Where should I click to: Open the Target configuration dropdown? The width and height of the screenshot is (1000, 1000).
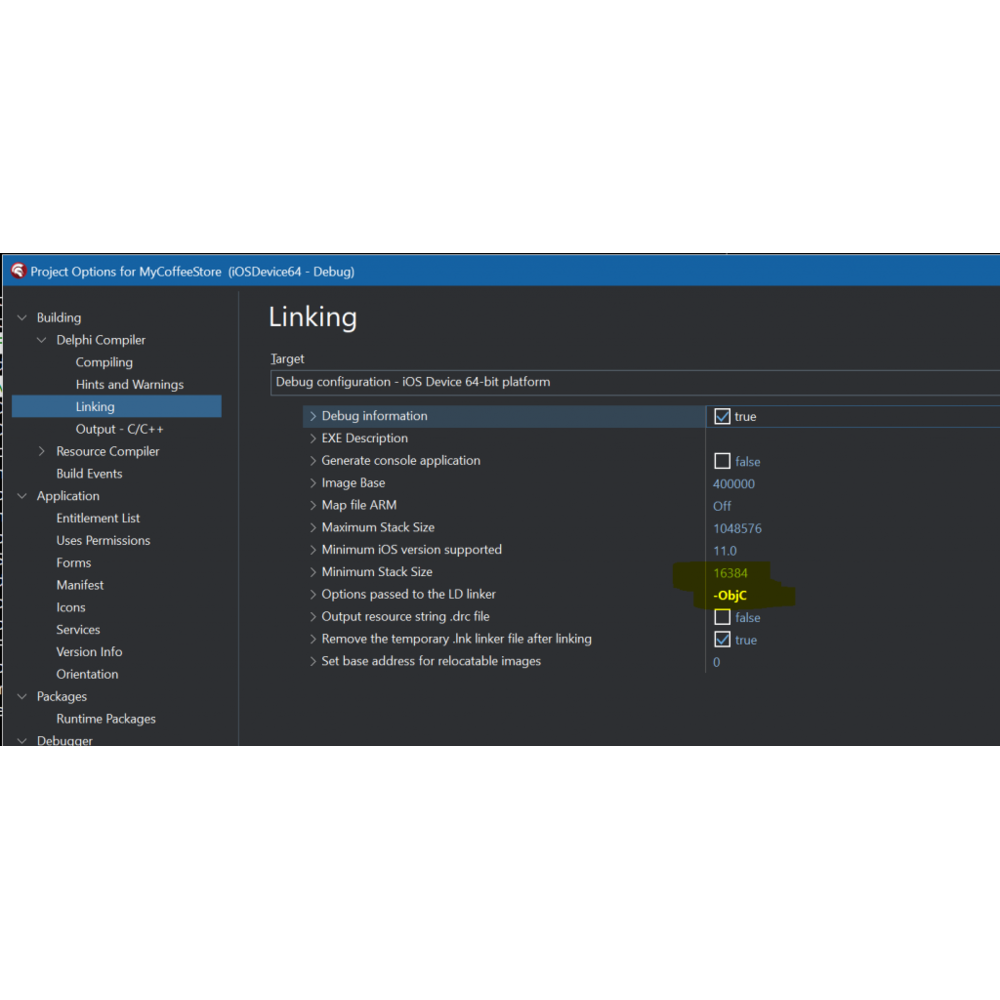pyautogui.click(x=635, y=382)
